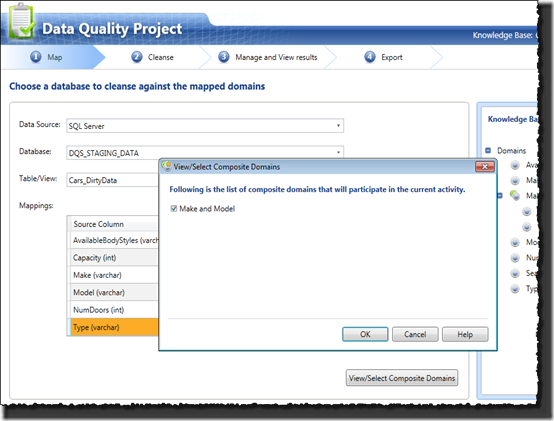Click OK in composite domains dialog
This screenshot has width=554, height=421.
click(x=365, y=334)
